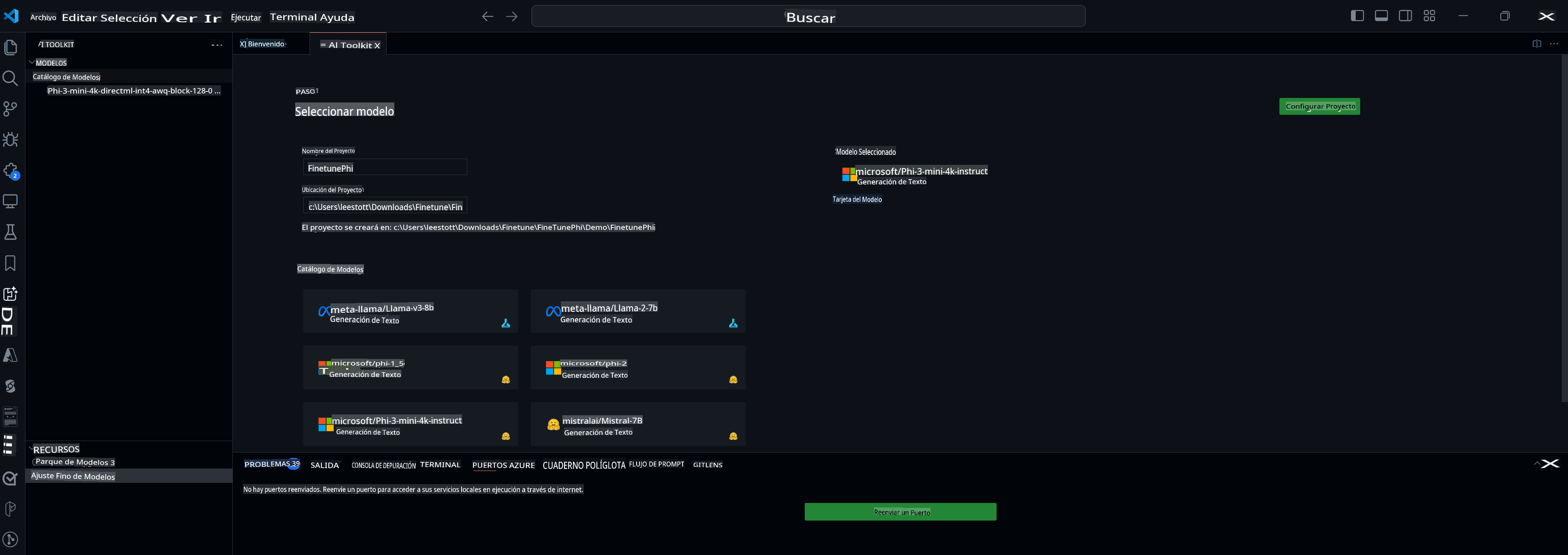Select the microsoft/Phi-3-mini-4k-instruct catalog card
This screenshot has height=555, width=1568.
tap(410, 424)
